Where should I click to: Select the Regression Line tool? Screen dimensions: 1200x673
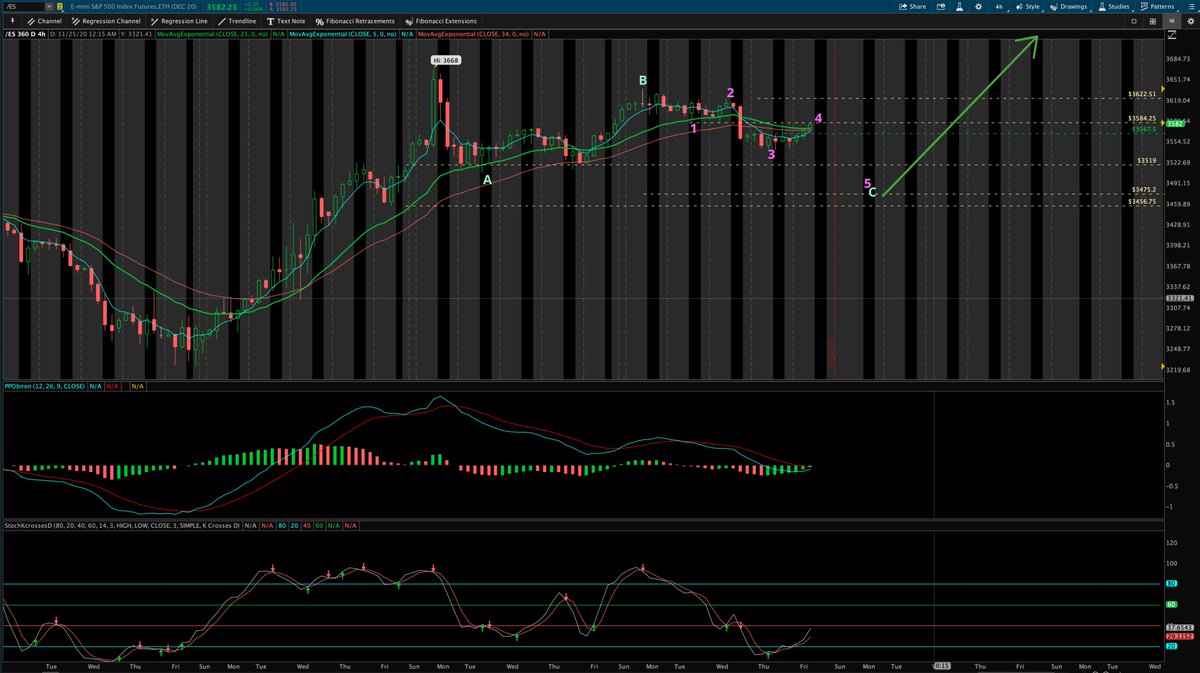pos(180,20)
